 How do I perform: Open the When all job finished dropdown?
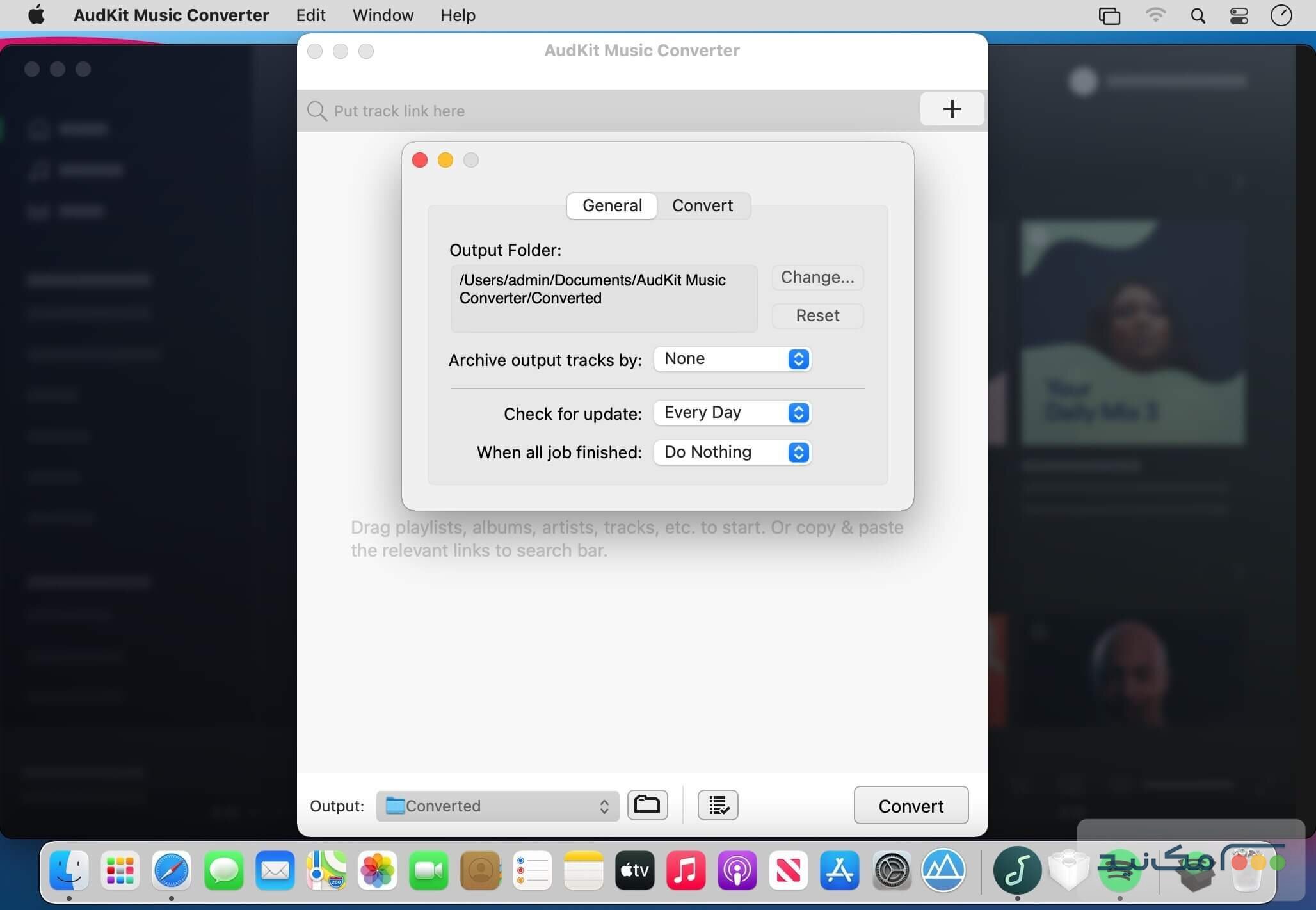(x=732, y=452)
